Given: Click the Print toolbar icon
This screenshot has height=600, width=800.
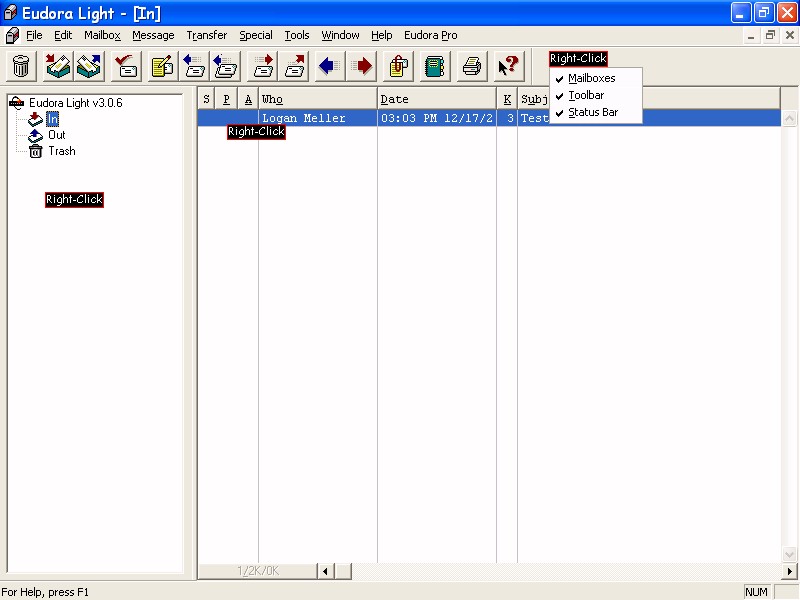Looking at the screenshot, I should tap(471, 66).
